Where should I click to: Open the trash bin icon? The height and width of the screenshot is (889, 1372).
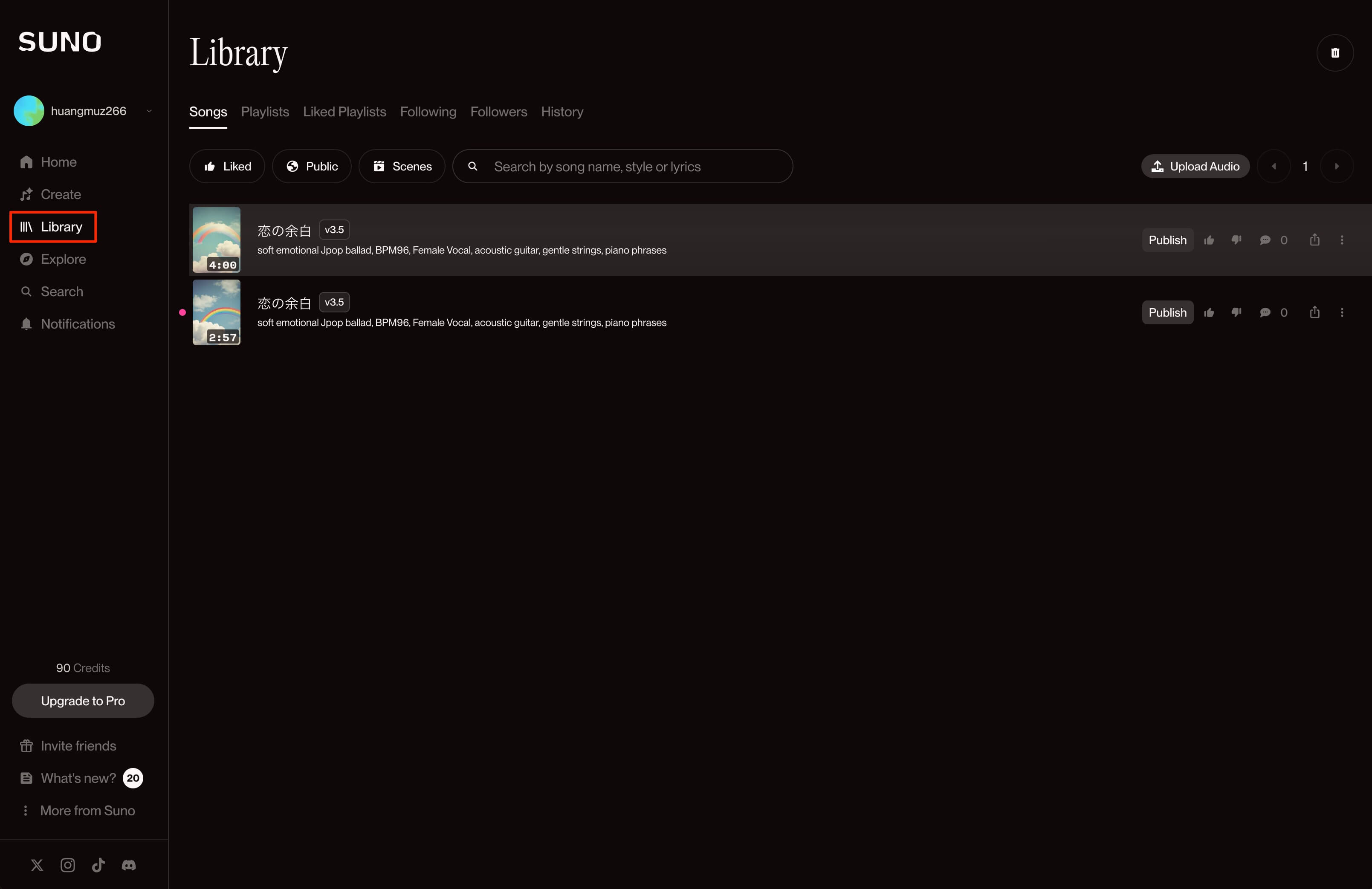click(x=1334, y=53)
